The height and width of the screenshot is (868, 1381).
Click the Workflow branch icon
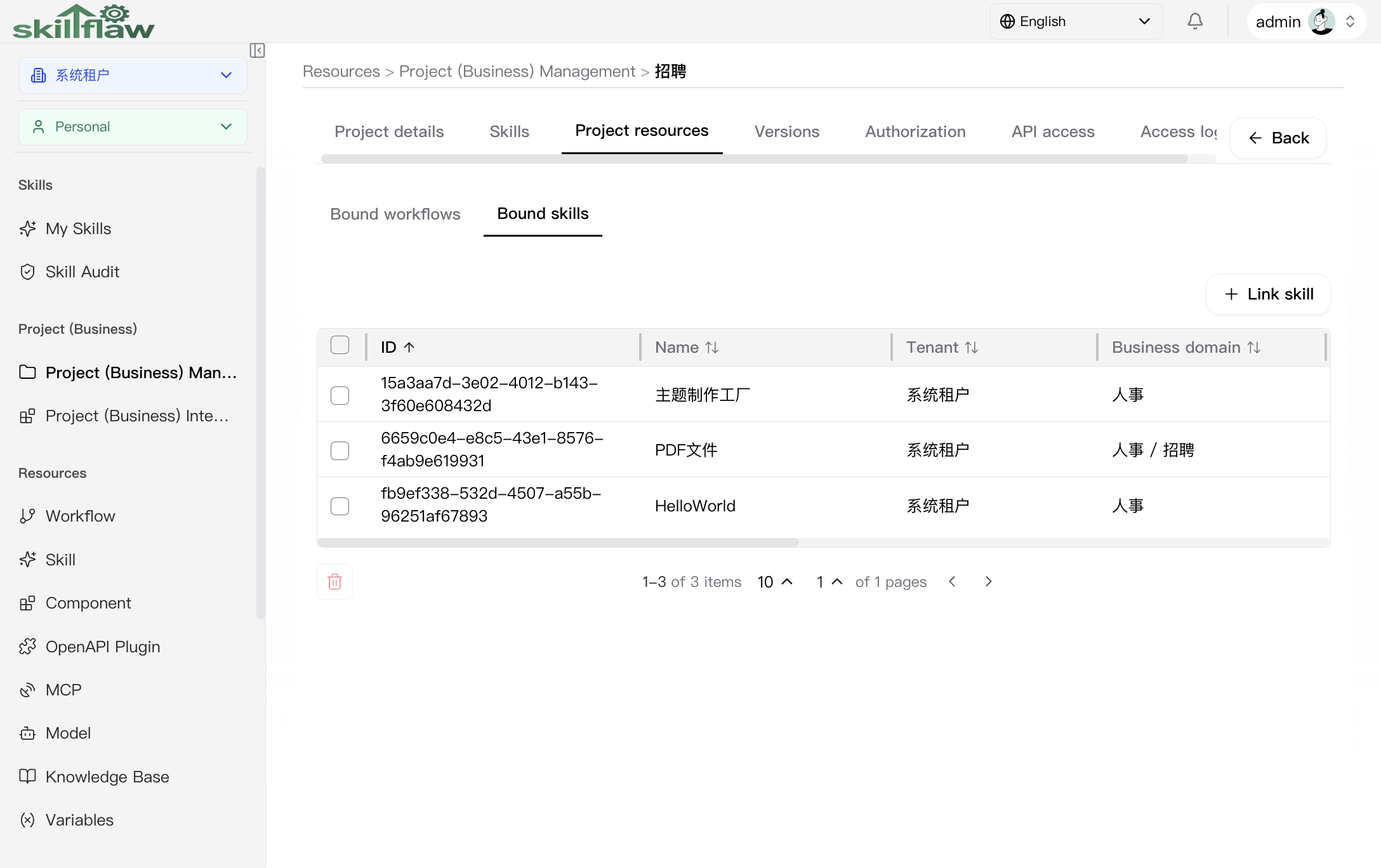click(x=27, y=516)
